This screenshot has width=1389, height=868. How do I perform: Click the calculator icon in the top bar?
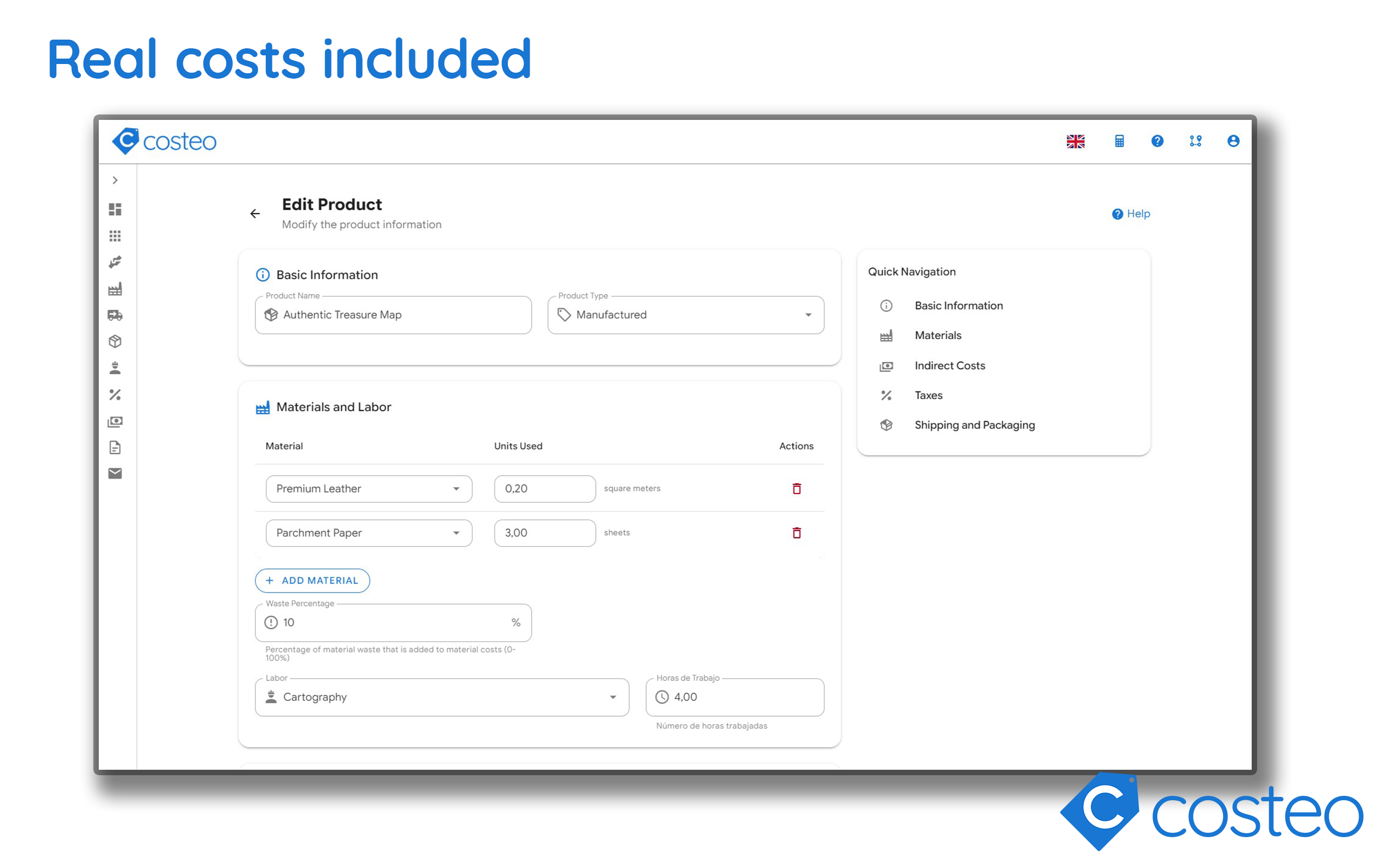[1119, 141]
